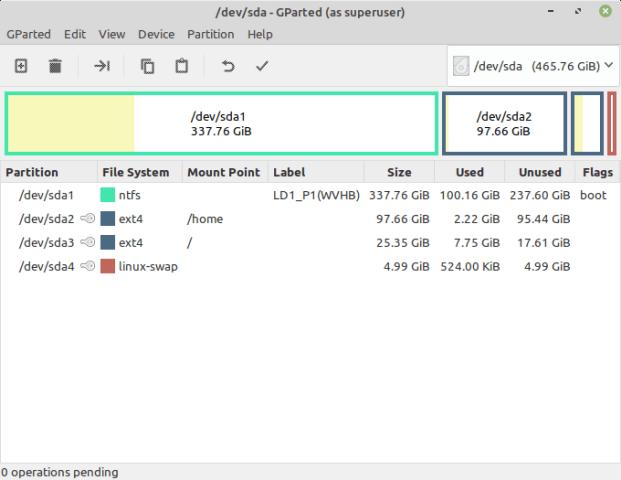The image size is (621, 480).
Task: Select the /dev/sda2 block in disk map
Action: [504, 124]
